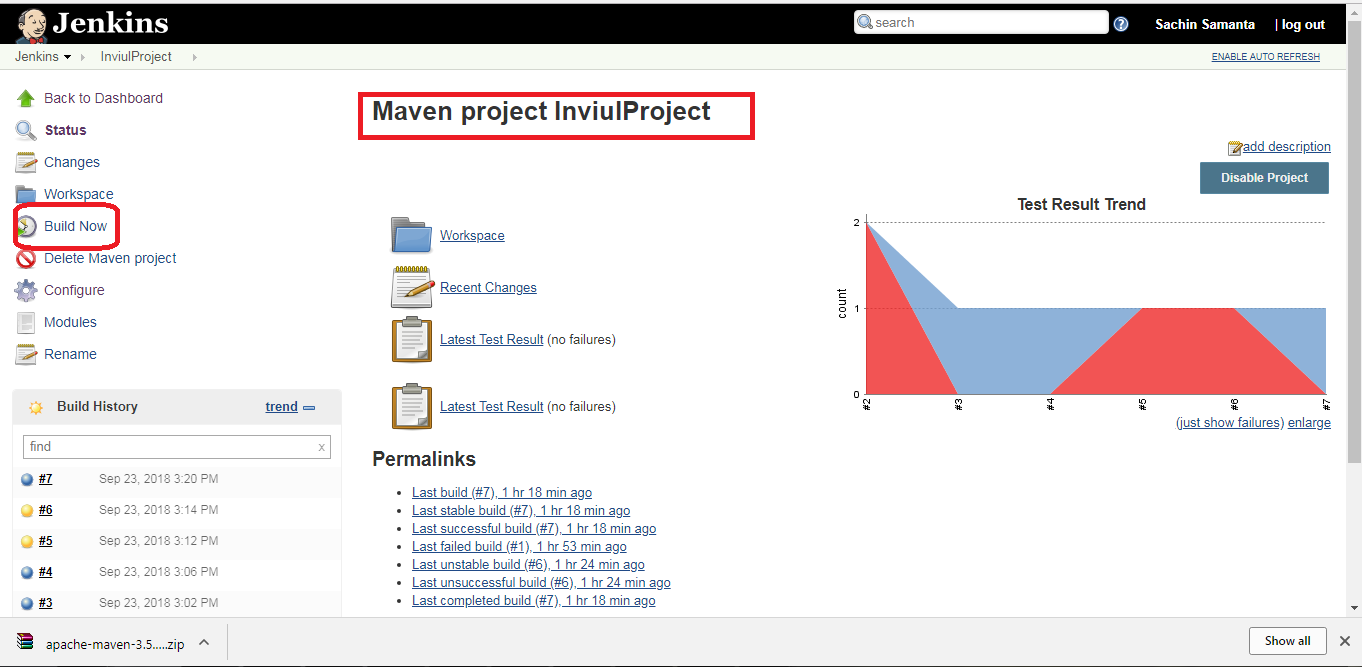Click the Rename notepad icon
1362x667 pixels.
pyautogui.click(x=26, y=354)
